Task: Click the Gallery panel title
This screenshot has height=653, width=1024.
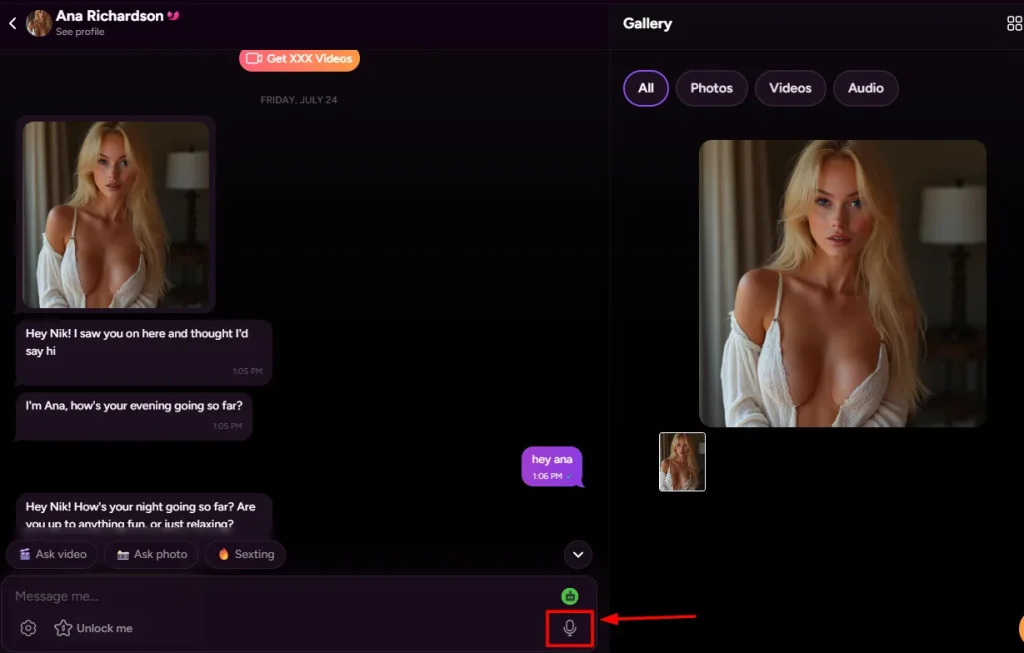Action: pos(647,24)
